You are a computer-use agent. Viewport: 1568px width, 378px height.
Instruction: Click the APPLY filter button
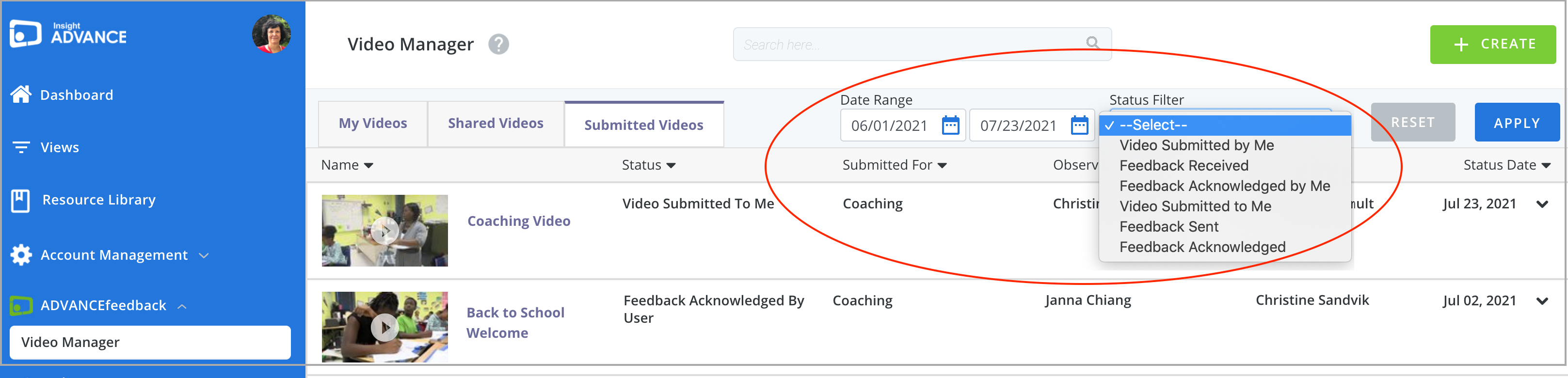[1516, 123]
